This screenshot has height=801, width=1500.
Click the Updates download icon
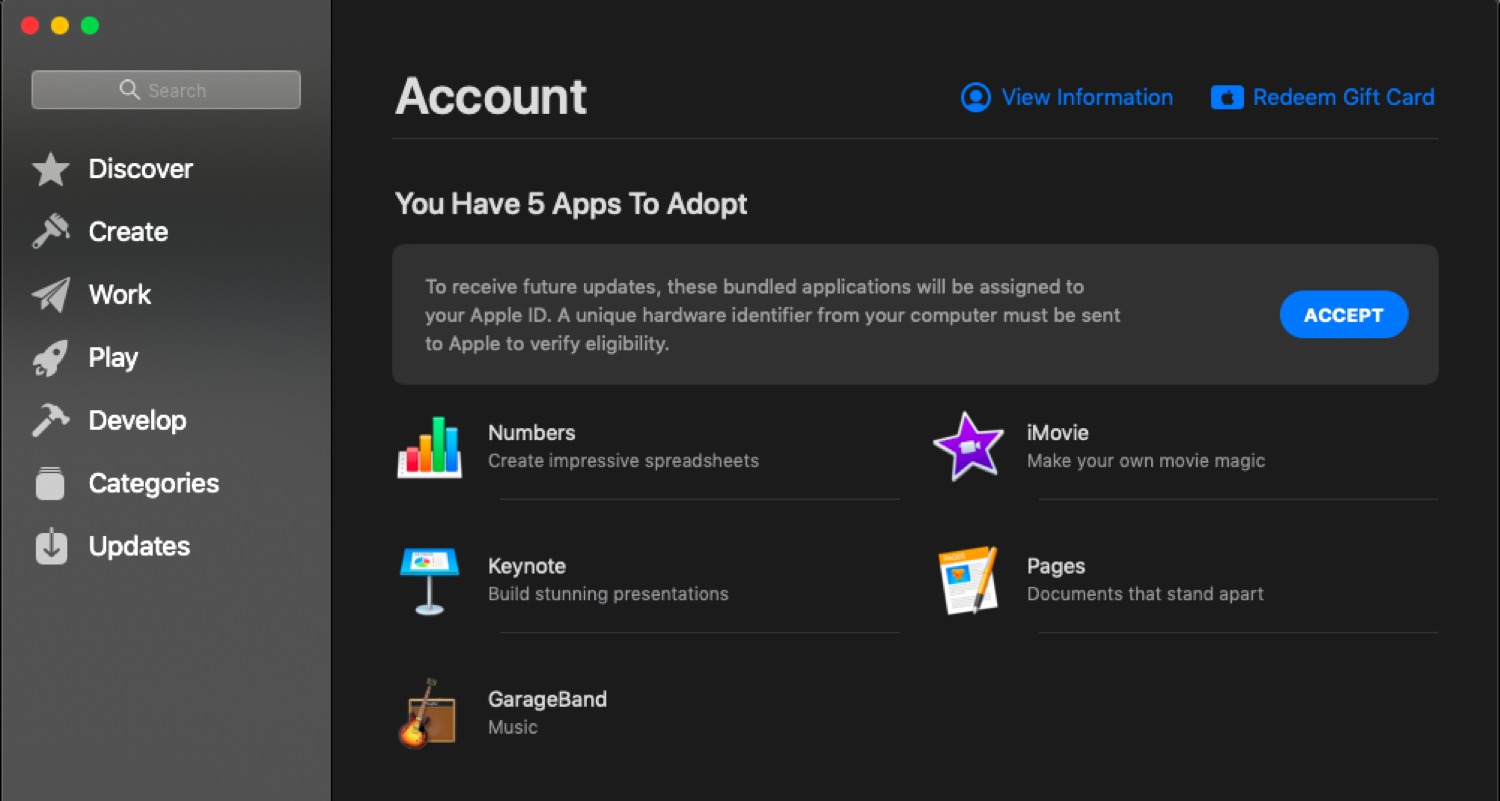click(x=51, y=546)
